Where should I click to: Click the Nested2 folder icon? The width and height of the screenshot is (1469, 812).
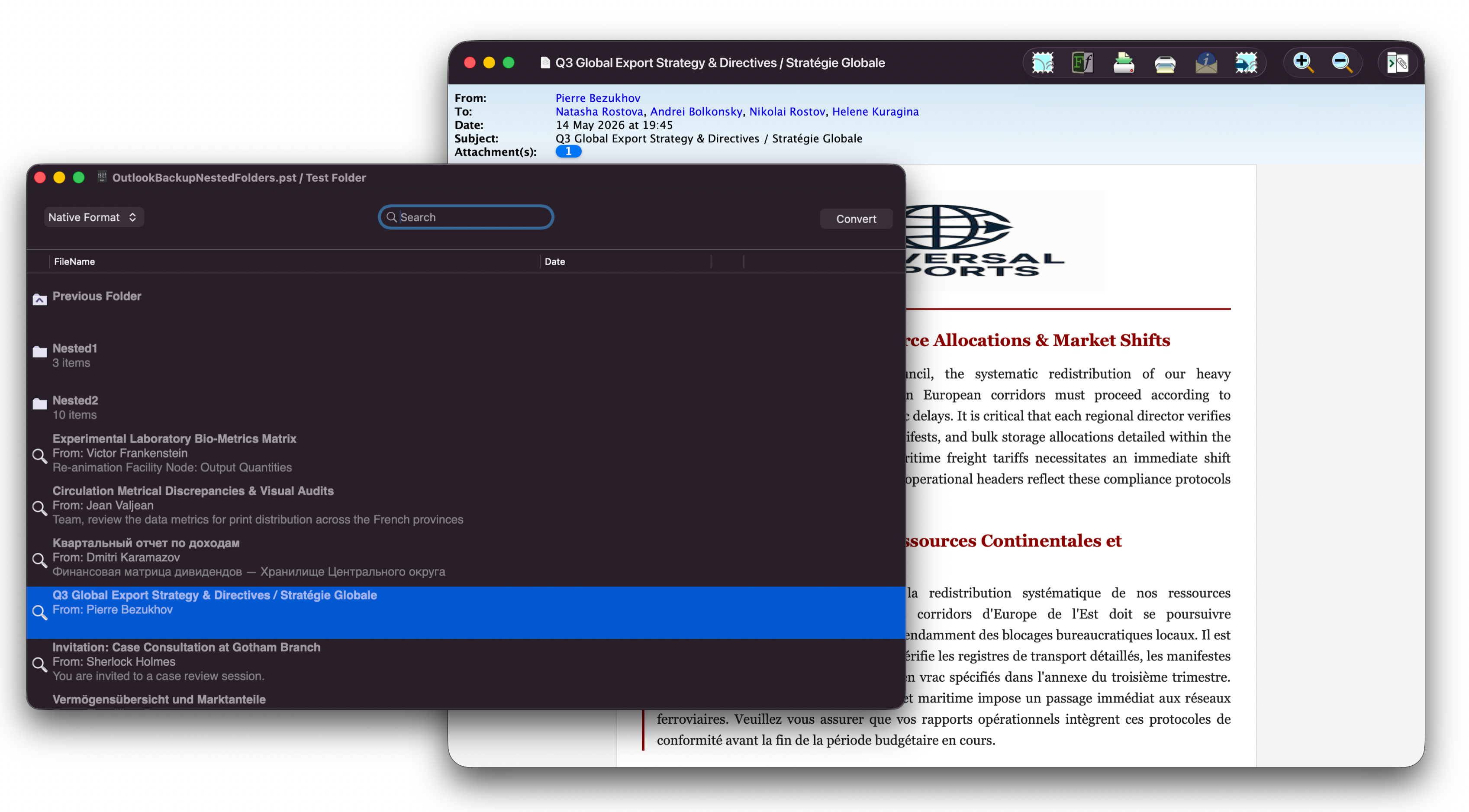pyautogui.click(x=39, y=404)
